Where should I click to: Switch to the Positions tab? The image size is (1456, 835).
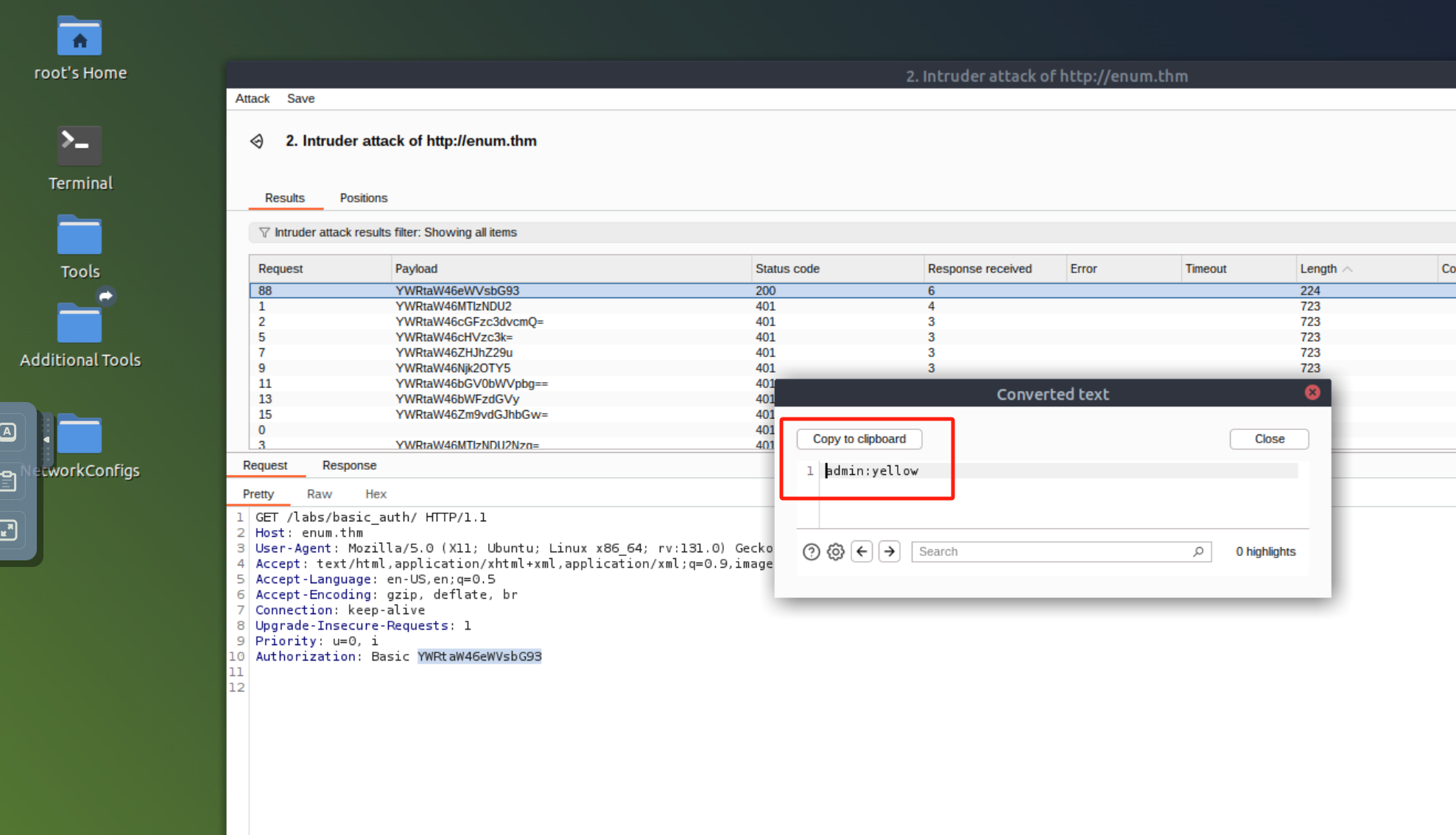(x=363, y=198)
